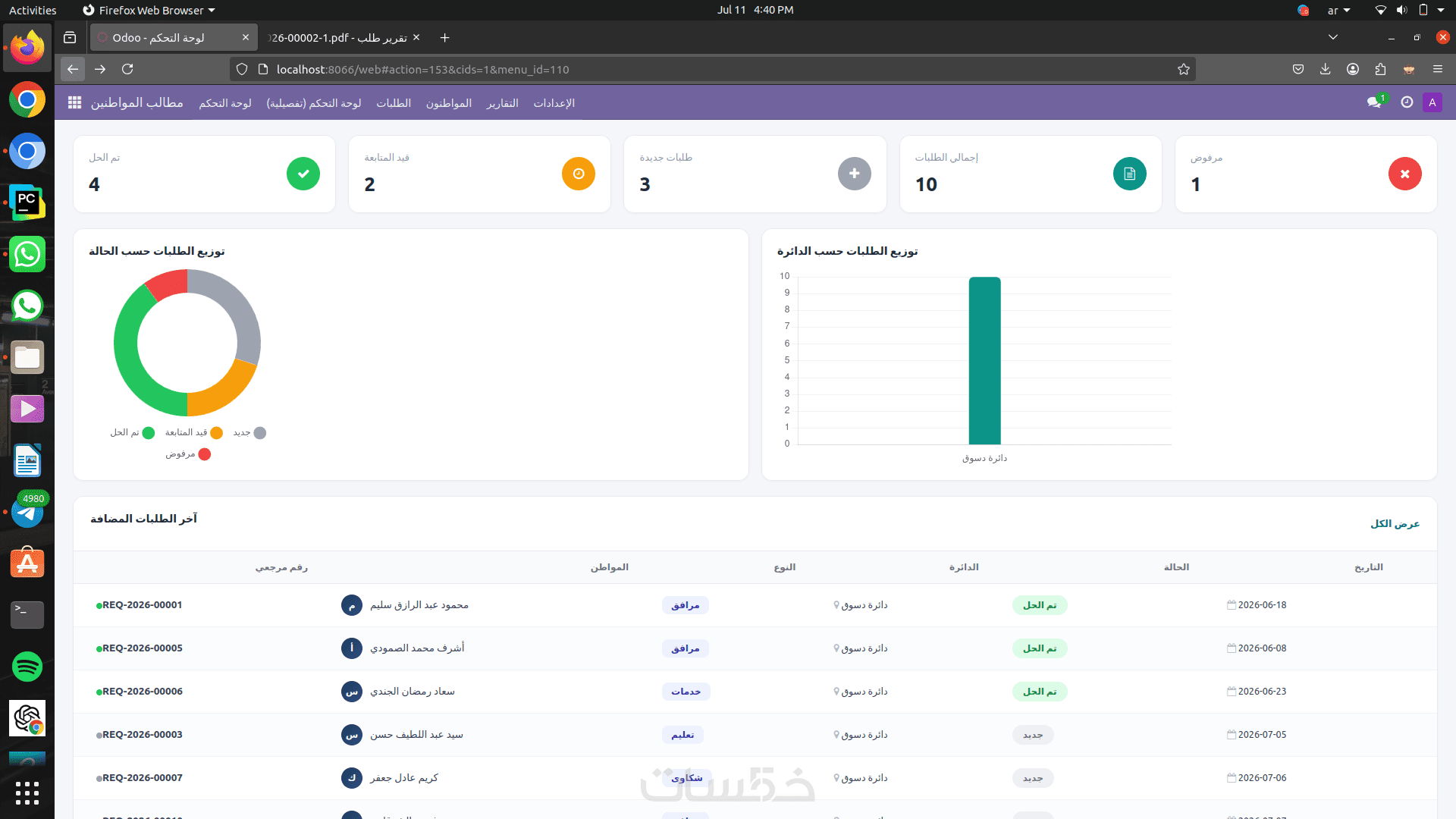Open Save to Pocket icon
The image size is (1456, 819).
[x=1298, y=69]
